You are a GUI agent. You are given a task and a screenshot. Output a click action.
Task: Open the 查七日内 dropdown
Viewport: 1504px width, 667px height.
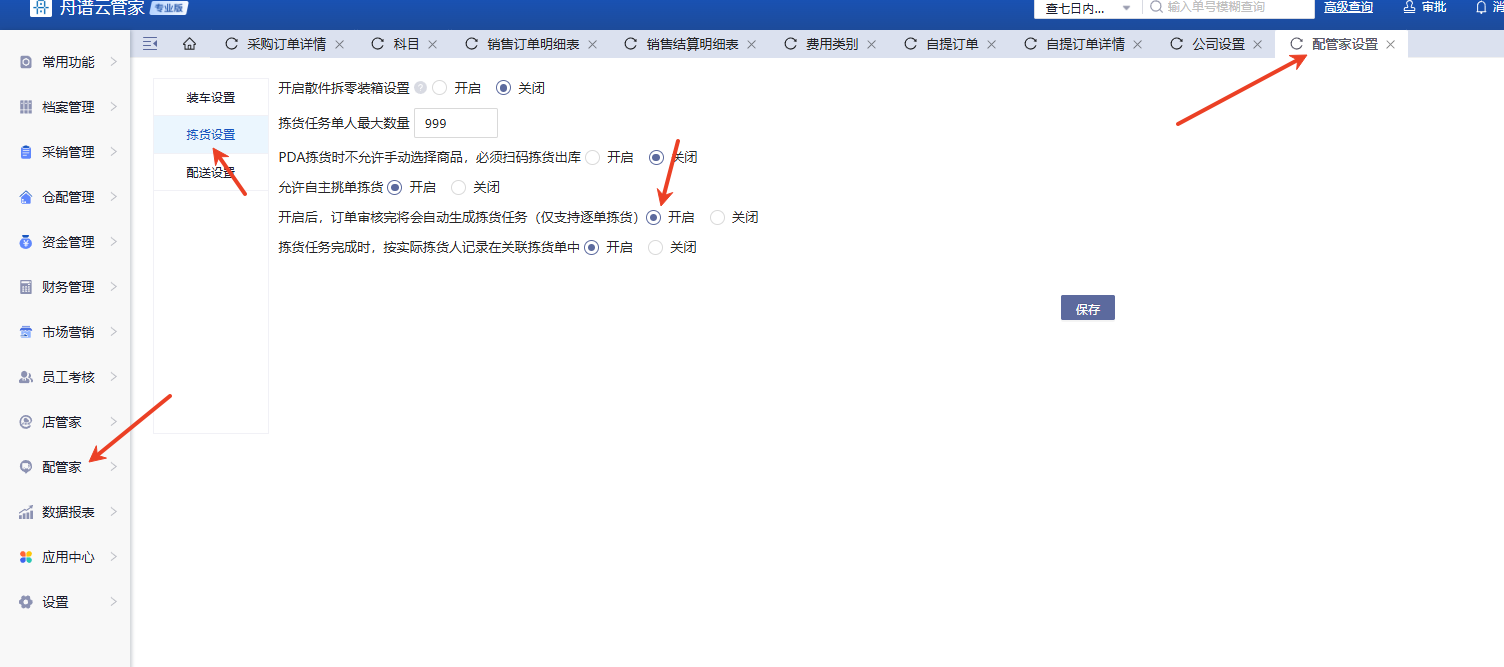1087,8
